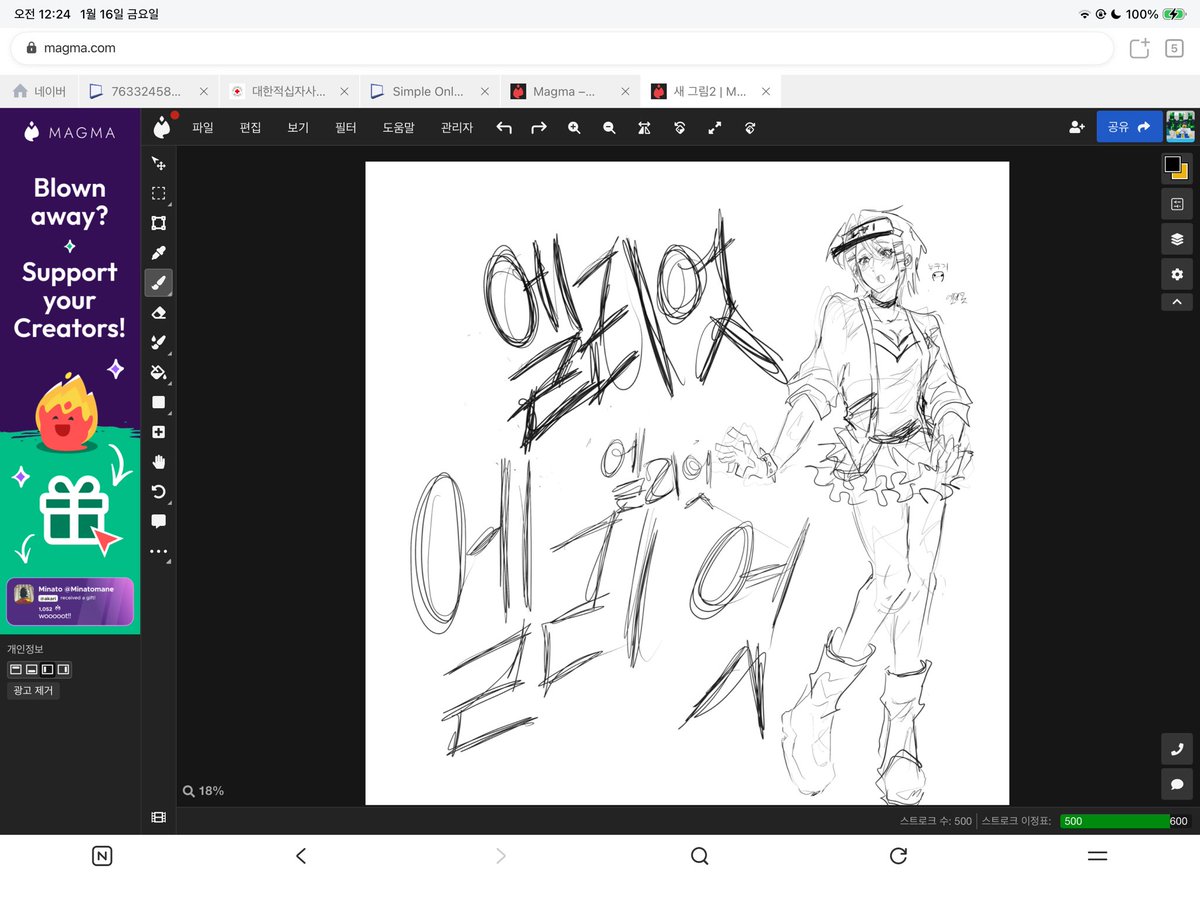The width and height of the screenshot is (1200, 899).
Task: Set ad position to bottom layout
Action: (31, 669)
